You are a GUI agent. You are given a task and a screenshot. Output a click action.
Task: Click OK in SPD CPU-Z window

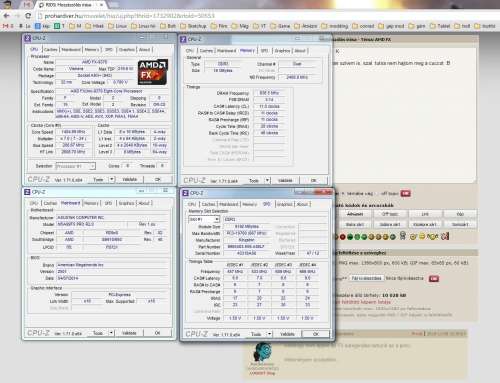click(x=316, y=334)
